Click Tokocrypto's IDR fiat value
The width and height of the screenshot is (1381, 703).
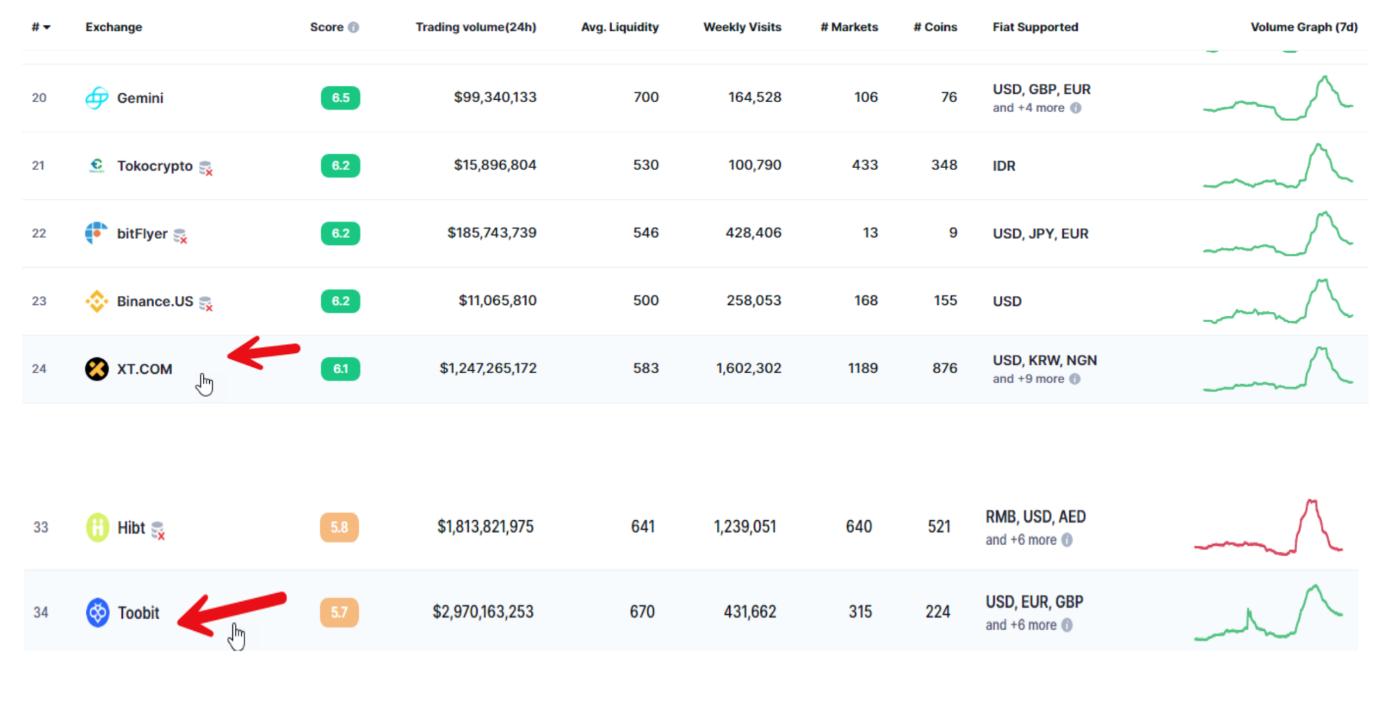1004,166
